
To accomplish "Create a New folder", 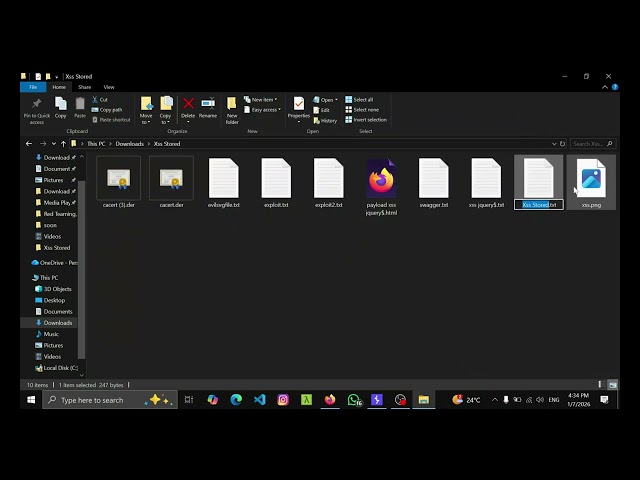I will coord(232,110).
